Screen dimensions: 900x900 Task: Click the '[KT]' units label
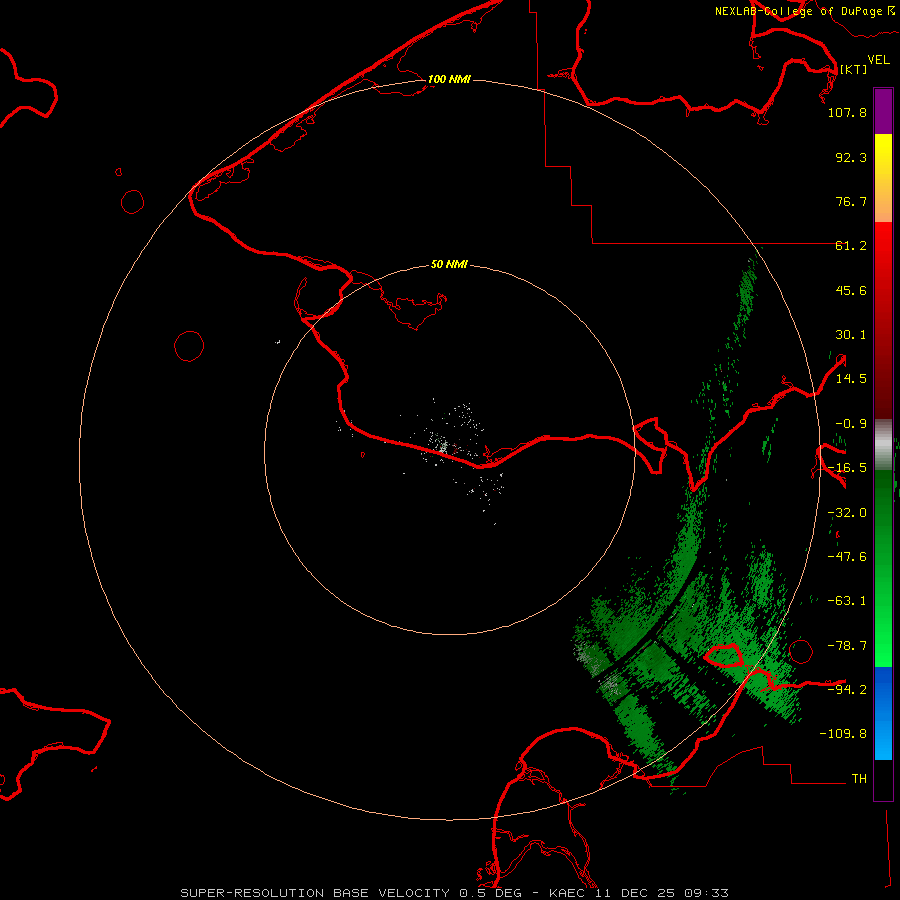[854, 69]
